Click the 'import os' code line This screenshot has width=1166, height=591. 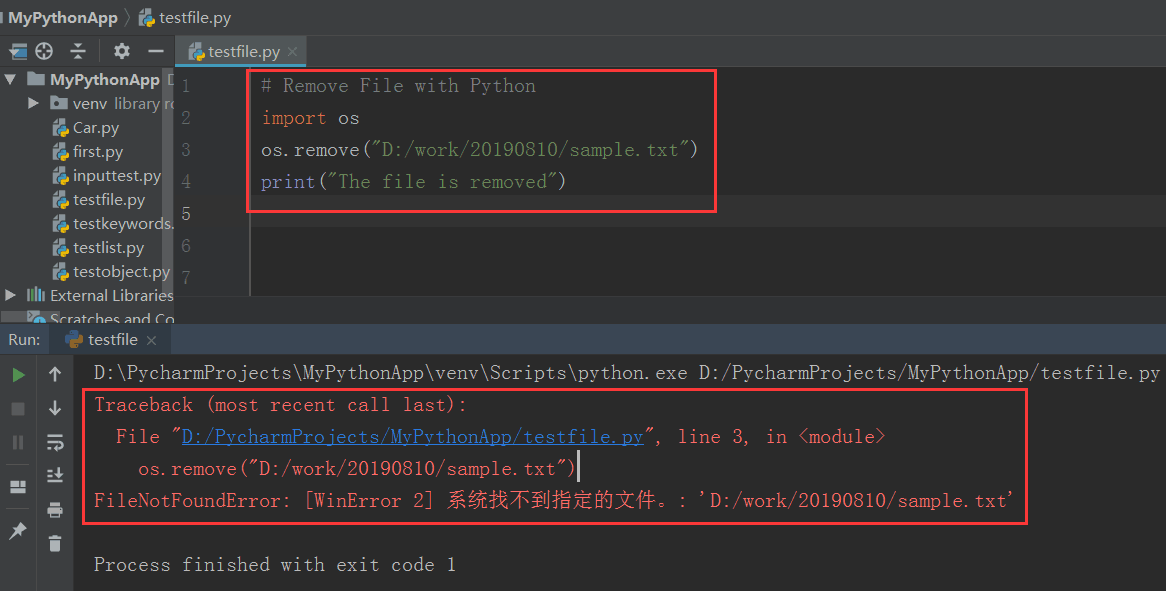310,118
